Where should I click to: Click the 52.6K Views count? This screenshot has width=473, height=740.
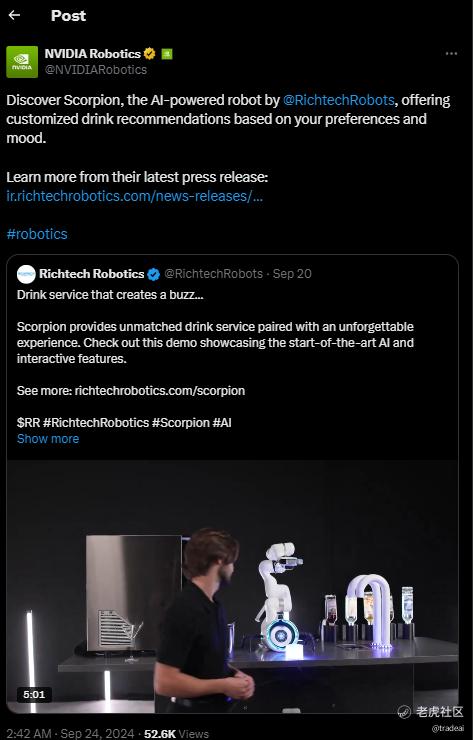point(176,733)
